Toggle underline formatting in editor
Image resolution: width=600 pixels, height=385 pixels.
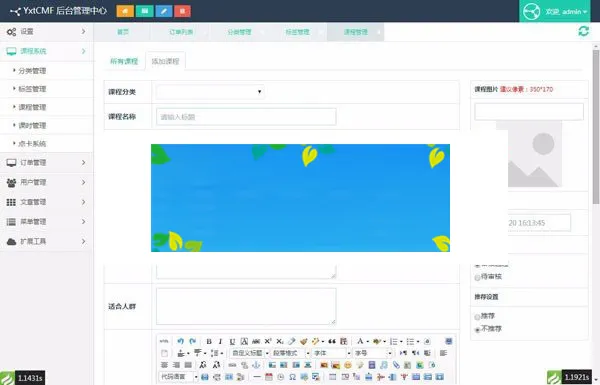point(232,341)
